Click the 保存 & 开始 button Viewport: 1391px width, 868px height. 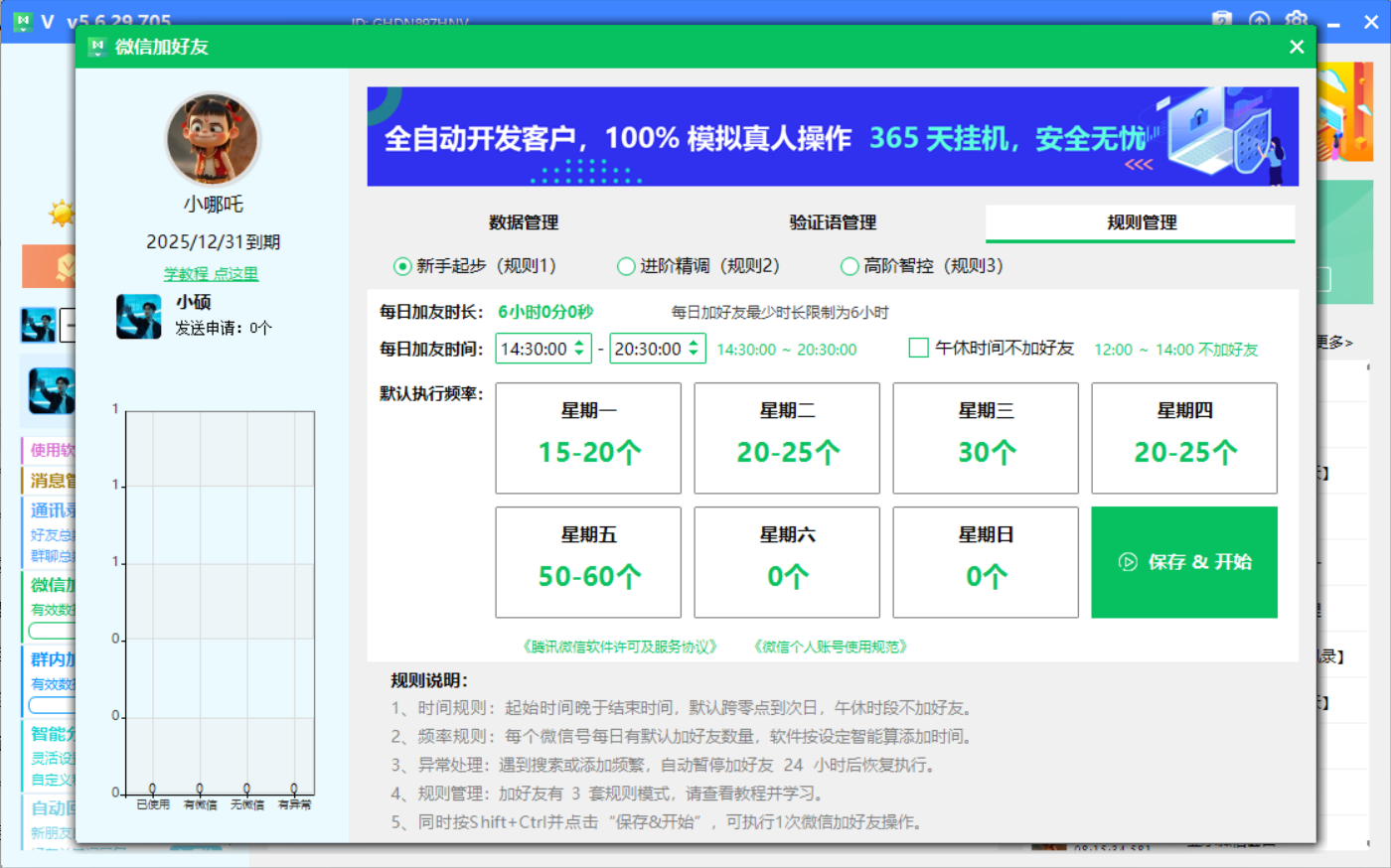(1183, 562)
